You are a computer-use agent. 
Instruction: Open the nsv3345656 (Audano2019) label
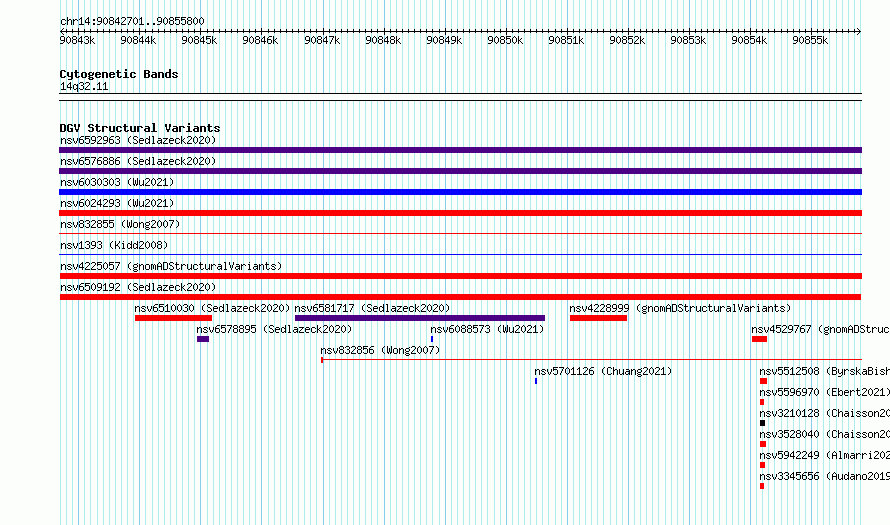coord(824,476)
